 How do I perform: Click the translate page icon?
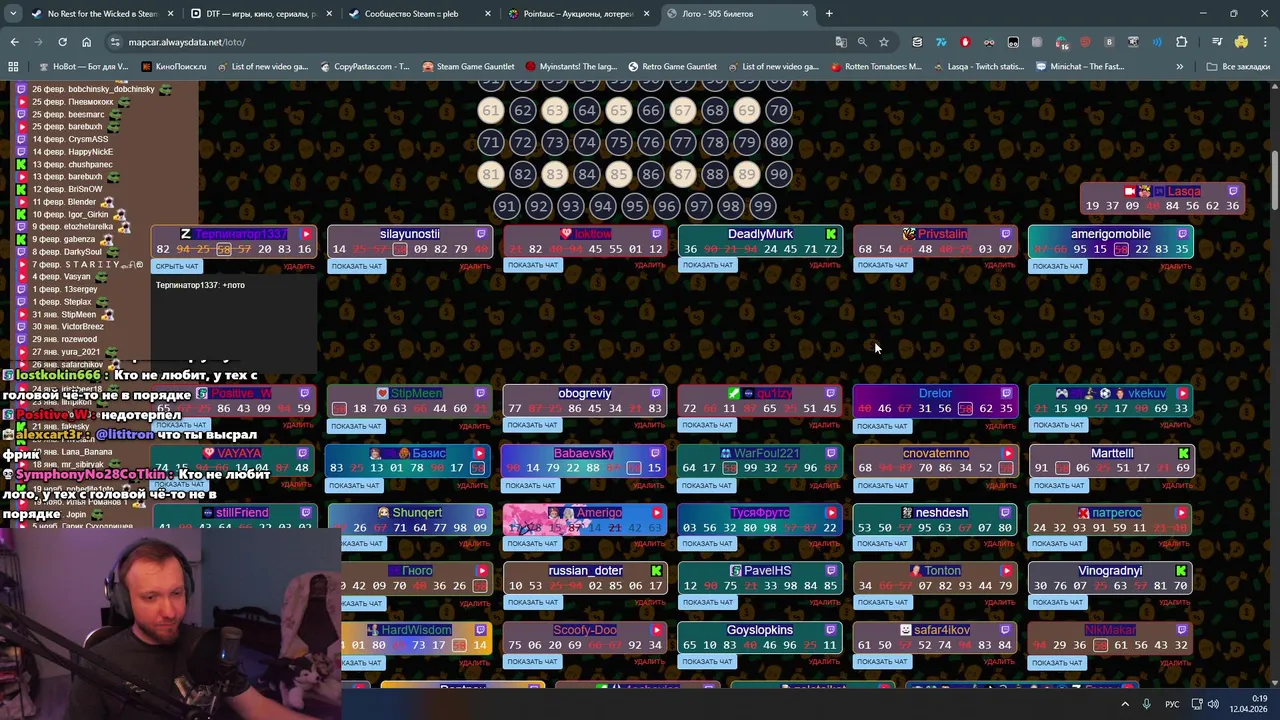click(x=841, y=42)
